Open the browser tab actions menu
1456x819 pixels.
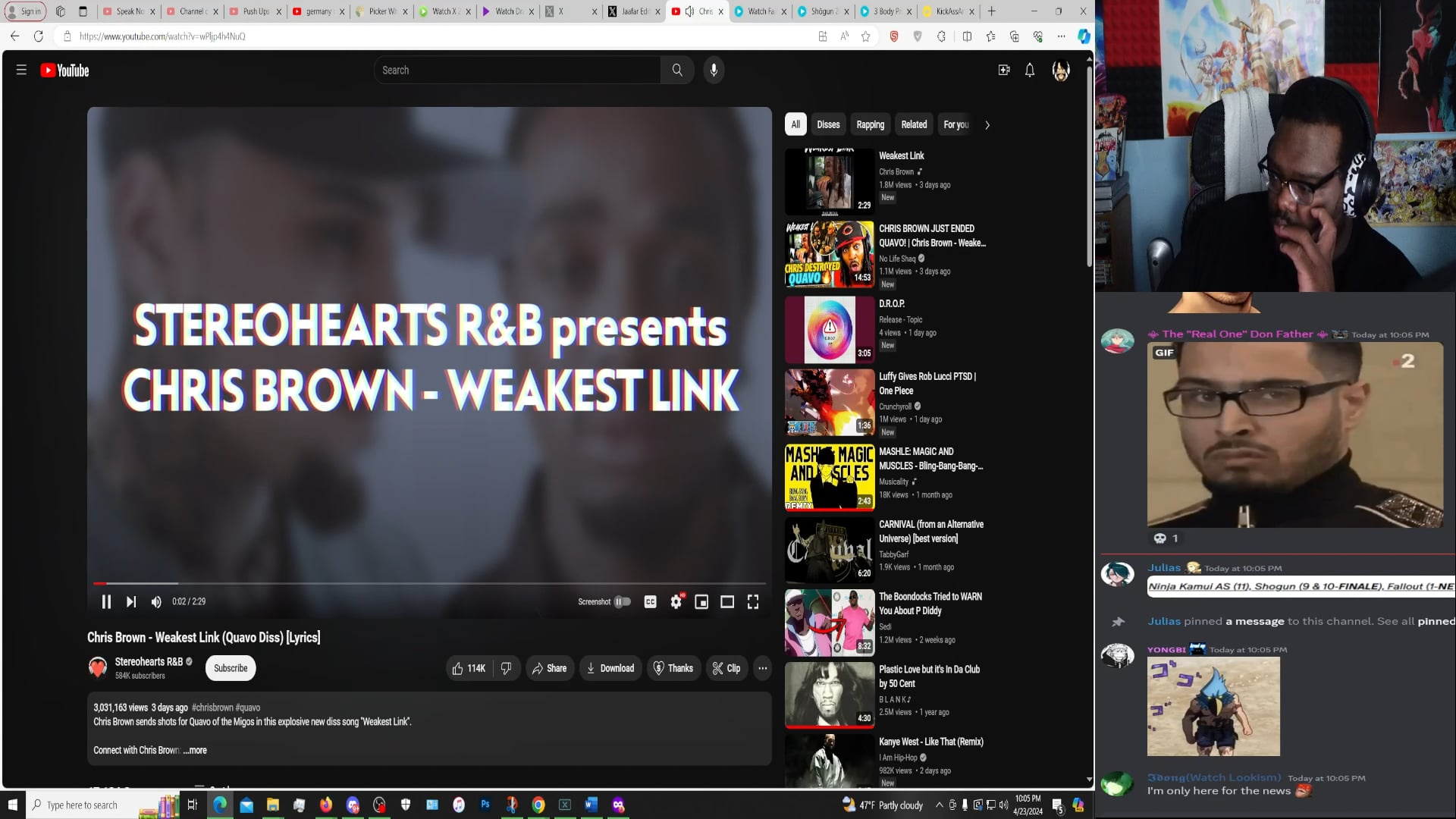[83, 11]
